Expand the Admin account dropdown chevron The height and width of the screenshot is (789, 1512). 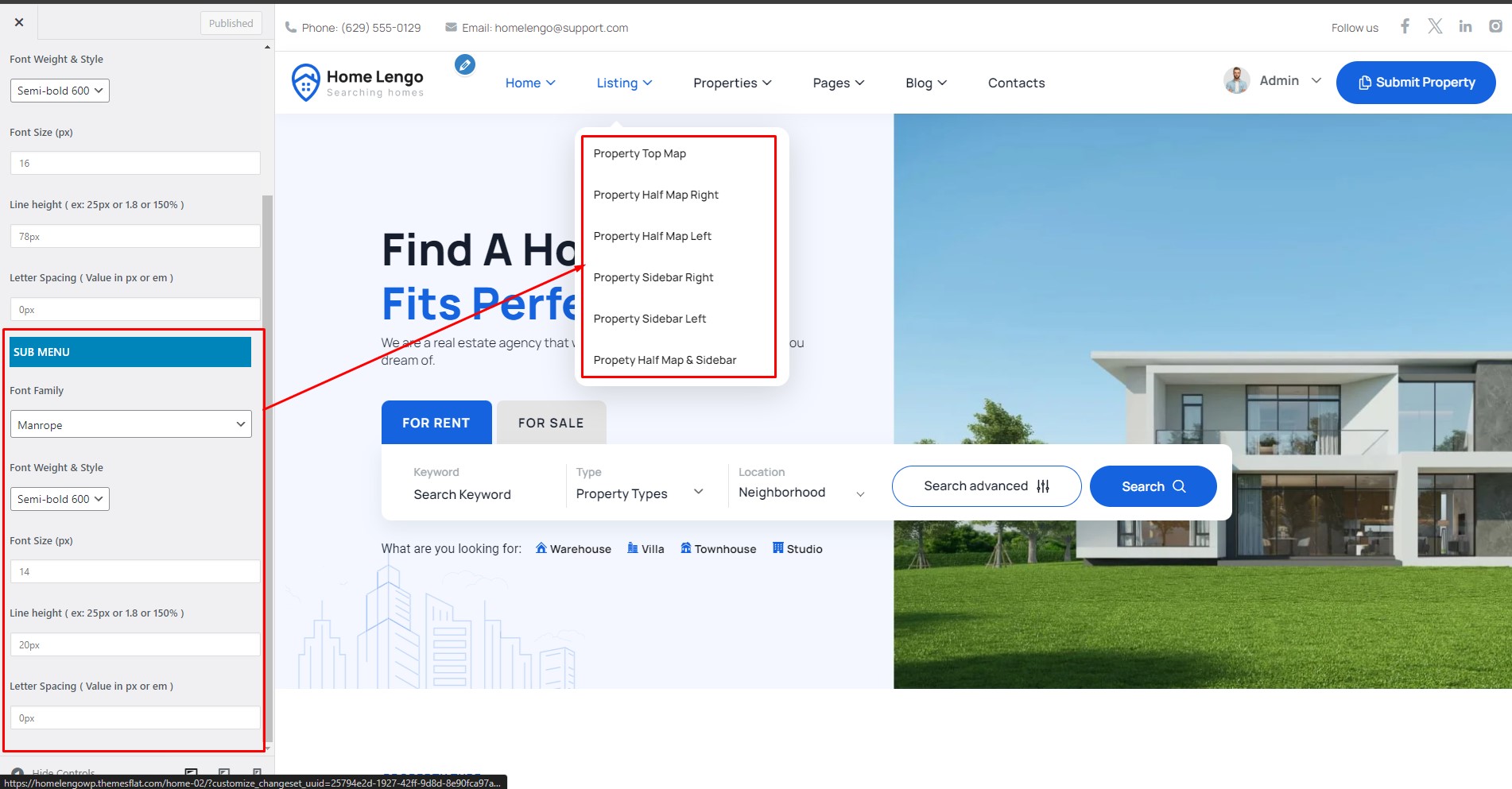click(x=1316, y=80)
